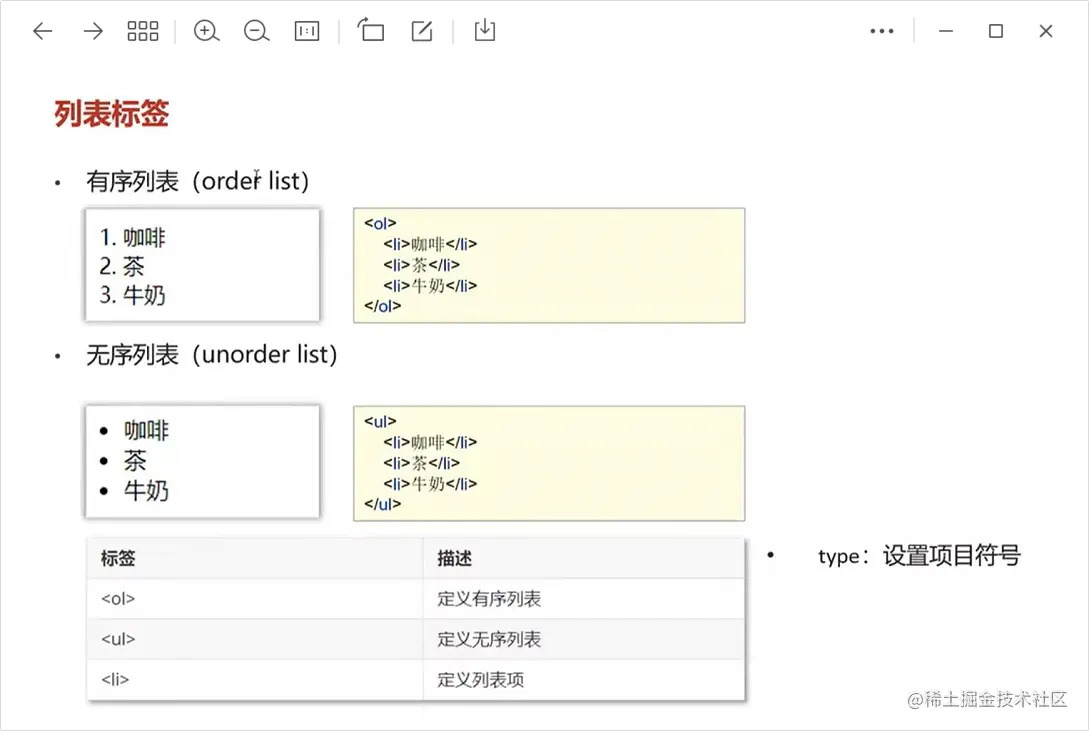Click <li>咖啡</li> in the ul code box
The image size is (1089, 731).
(x=430, y=442)
